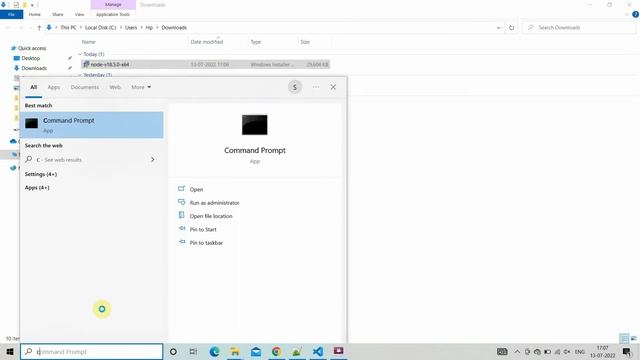Image resolution: width=640 pixels, height=360 pixels.
Task: Open Visual Studio Code from taskbar
Action: [318, 351]
